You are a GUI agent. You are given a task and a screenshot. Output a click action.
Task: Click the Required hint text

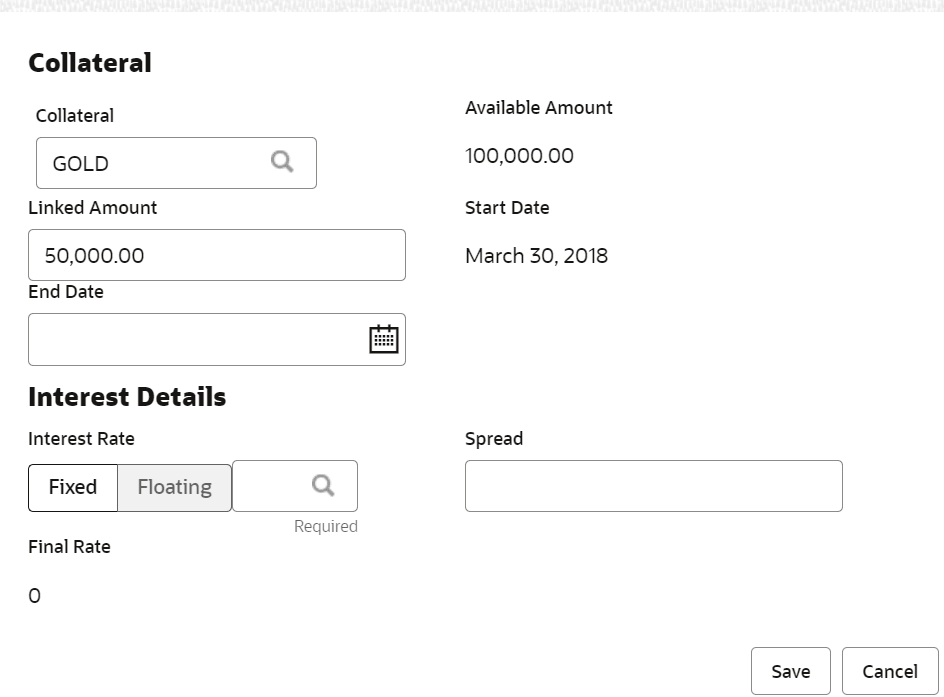pyautogui.click(x=325, y=526)
